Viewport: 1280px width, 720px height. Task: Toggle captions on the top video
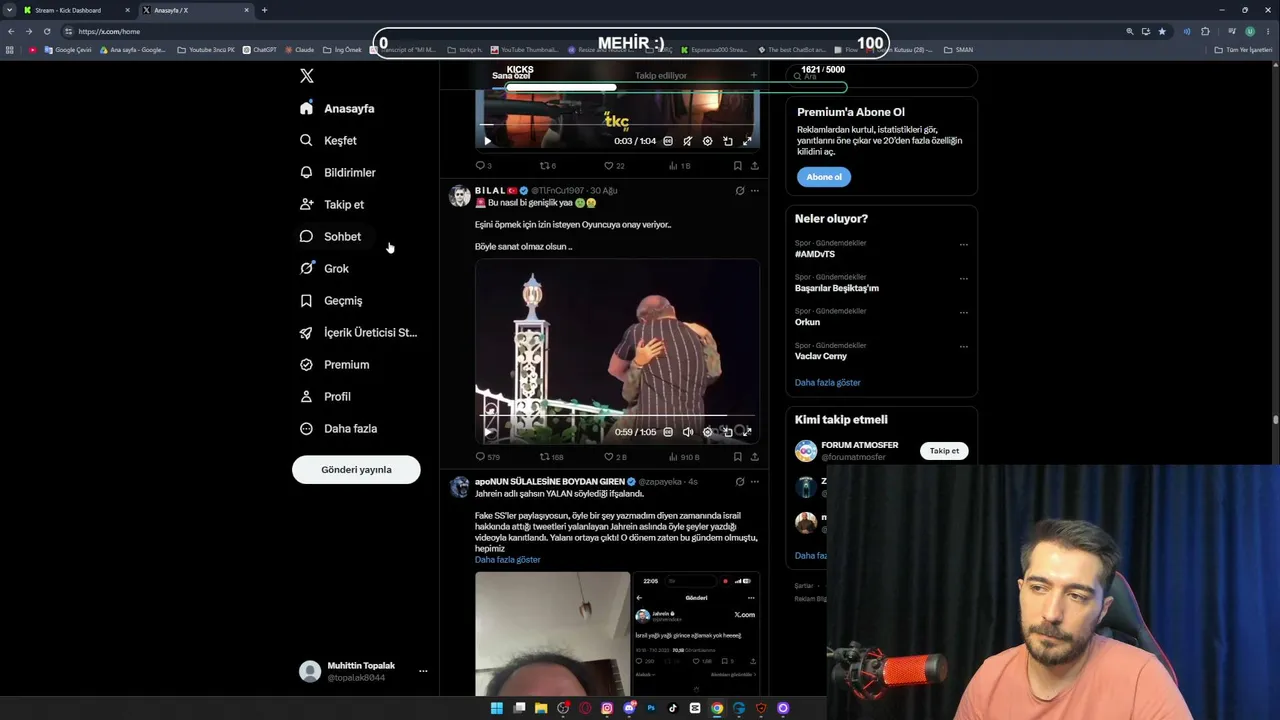click(668, 141)
